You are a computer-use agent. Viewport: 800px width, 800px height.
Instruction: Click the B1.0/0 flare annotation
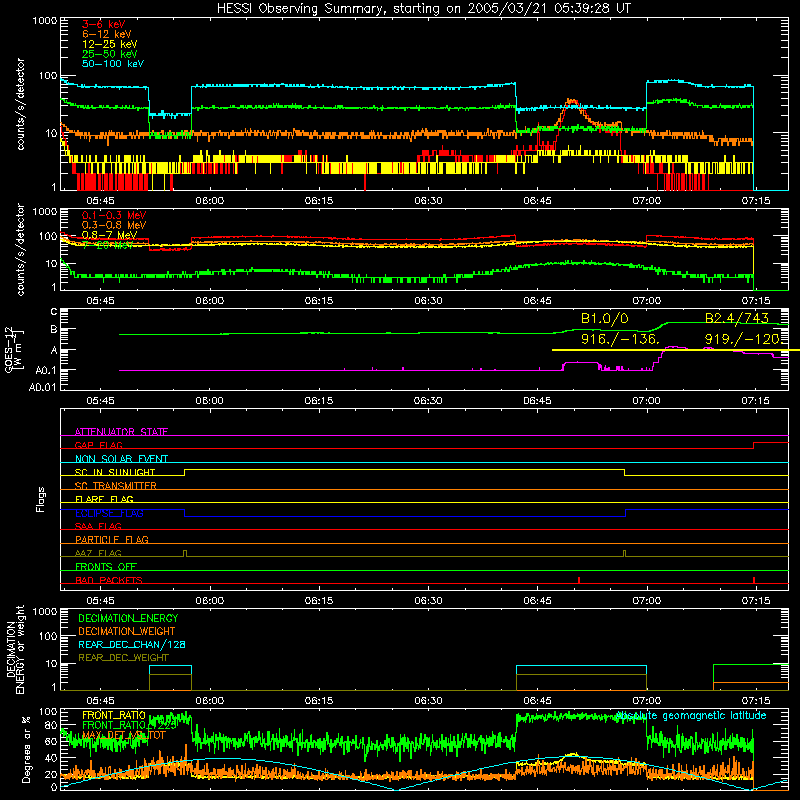[605, 318]
